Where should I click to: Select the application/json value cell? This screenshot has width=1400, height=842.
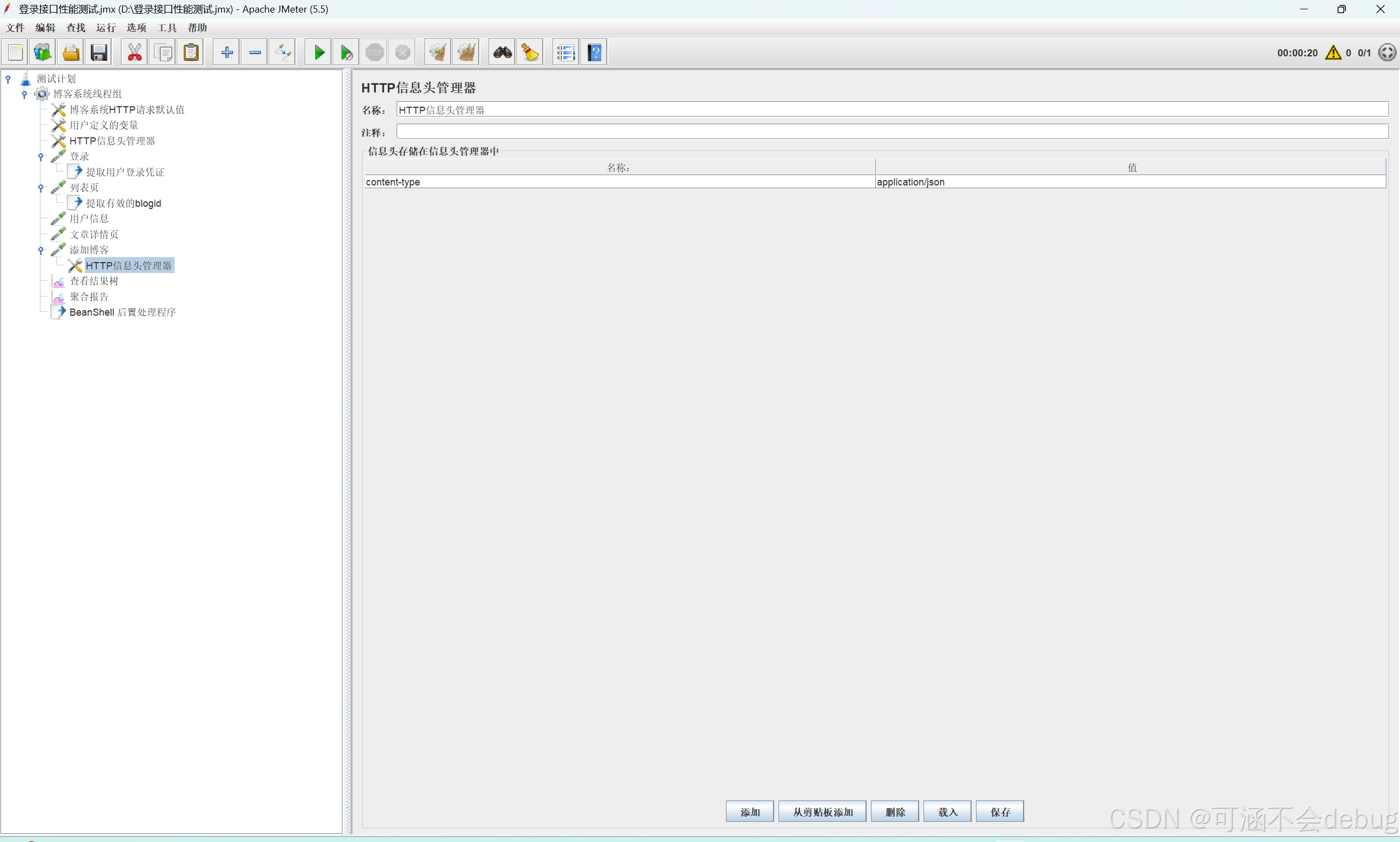point(1130,182)
